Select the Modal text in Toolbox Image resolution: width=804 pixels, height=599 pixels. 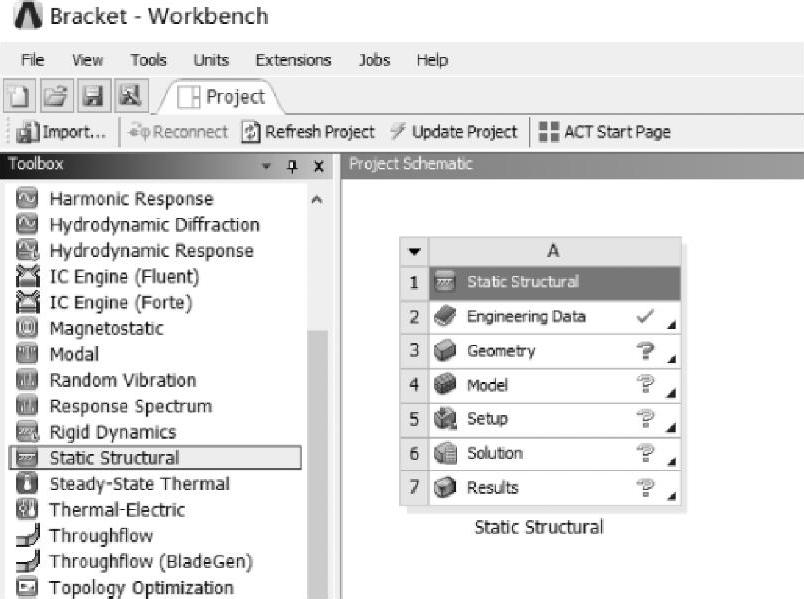click(x=74, y=354)
